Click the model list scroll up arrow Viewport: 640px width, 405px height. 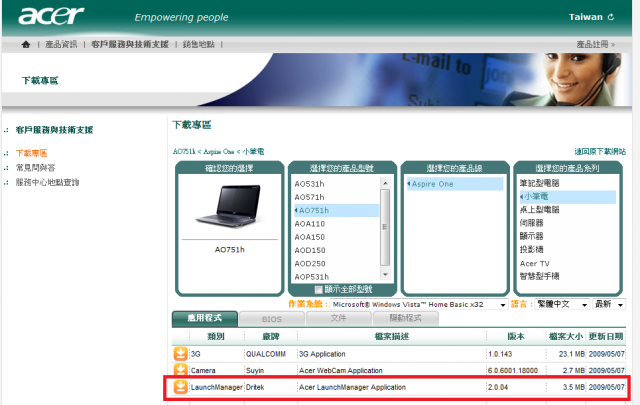point(385,183)
